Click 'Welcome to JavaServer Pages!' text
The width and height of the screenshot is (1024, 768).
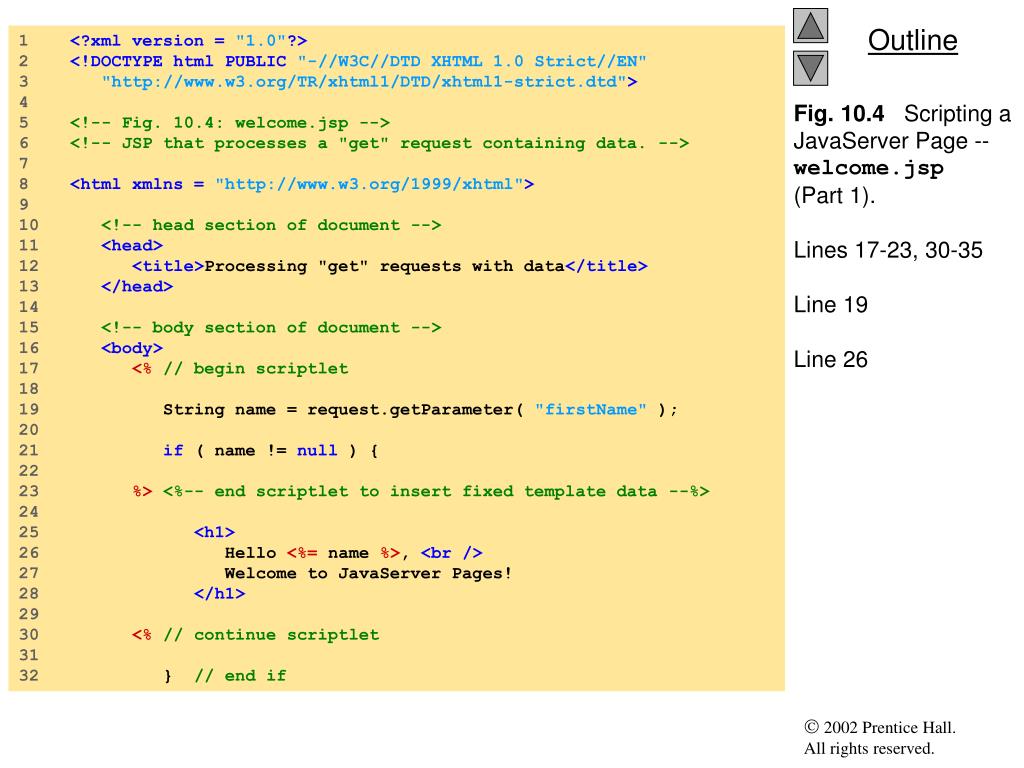click(368, 573)
